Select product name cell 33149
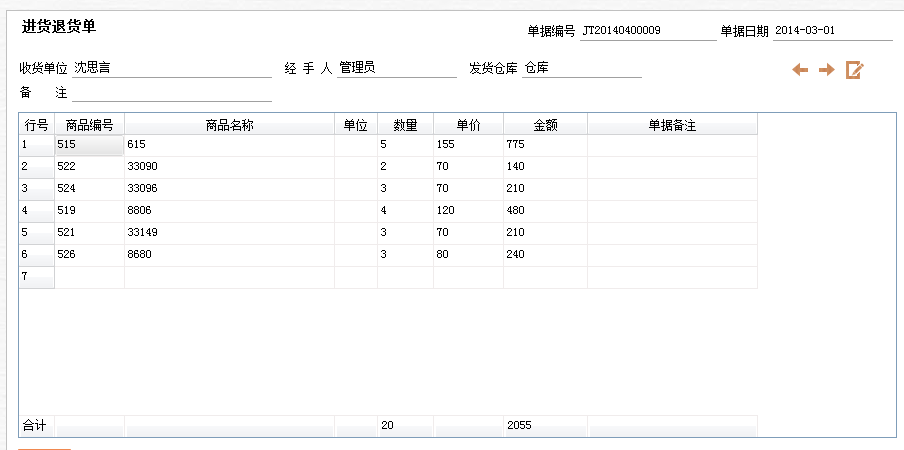 point(229,233)
